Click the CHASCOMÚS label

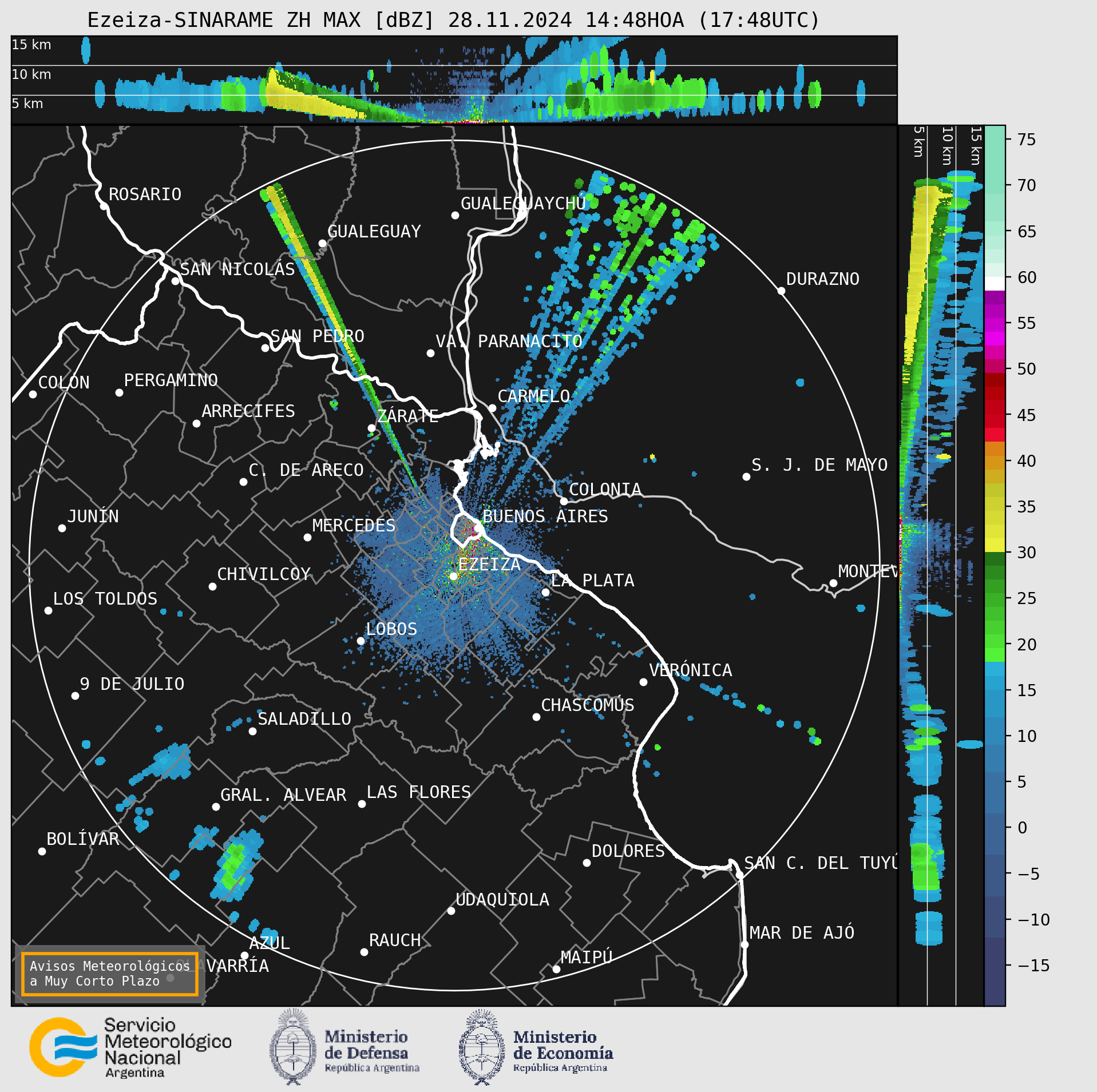tap(588, 705)
